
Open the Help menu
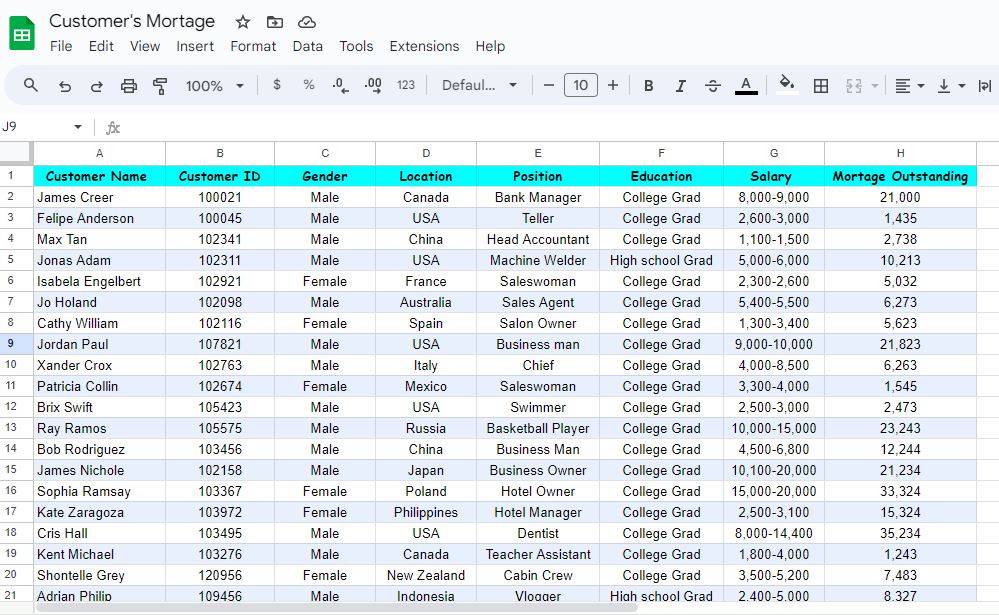click(x=490, y=47)
